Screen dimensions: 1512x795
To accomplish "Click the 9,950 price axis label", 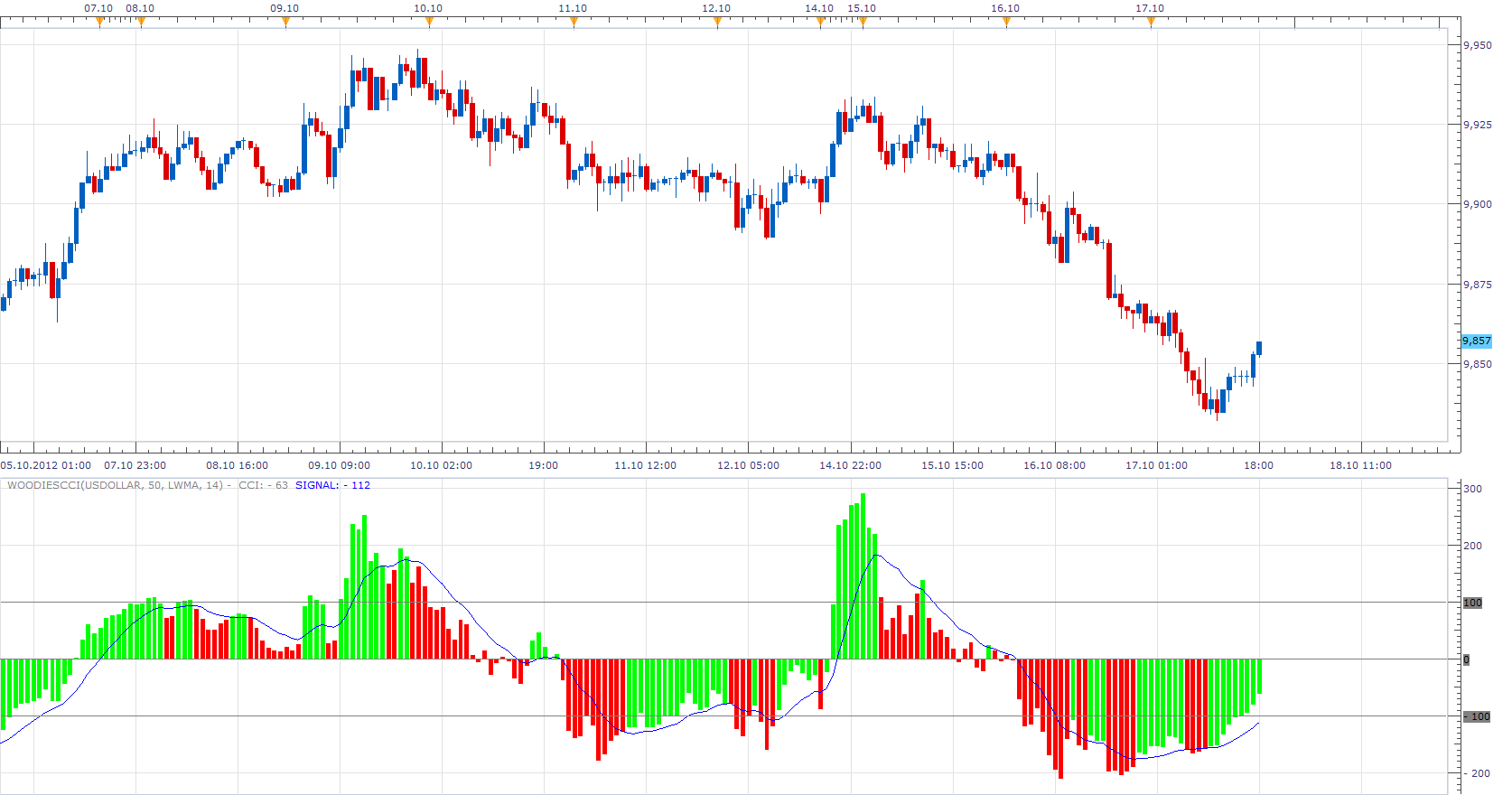I will [x=1478, y=45].
